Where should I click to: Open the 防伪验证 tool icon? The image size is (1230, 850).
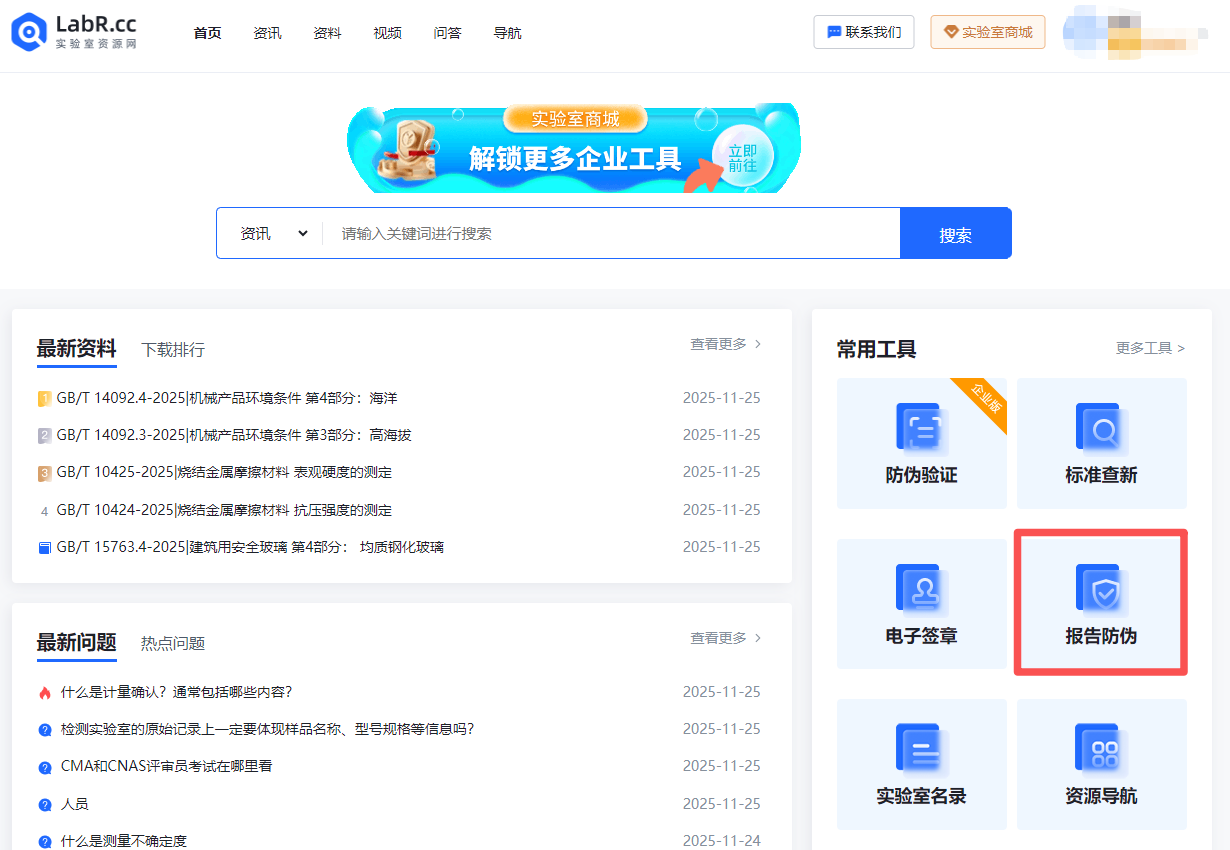pyautogui.click(x=921, y=429)
